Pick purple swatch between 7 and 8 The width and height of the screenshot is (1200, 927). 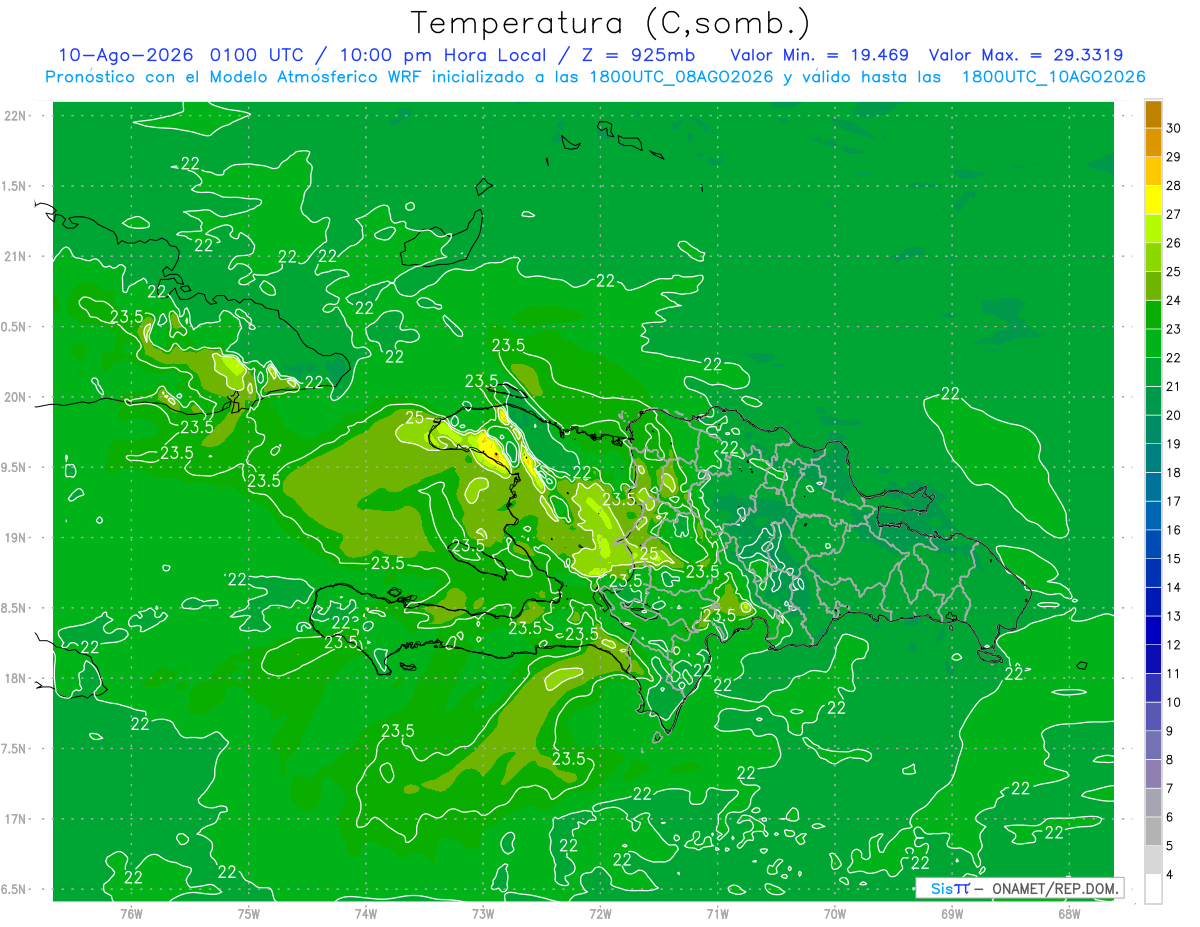(1153, 774)
